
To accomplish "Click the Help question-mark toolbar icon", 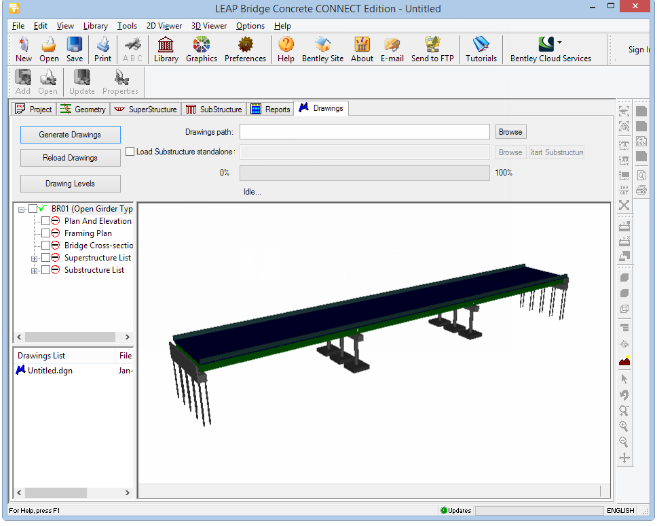I will pyautogui.click(x=286, y=49).
